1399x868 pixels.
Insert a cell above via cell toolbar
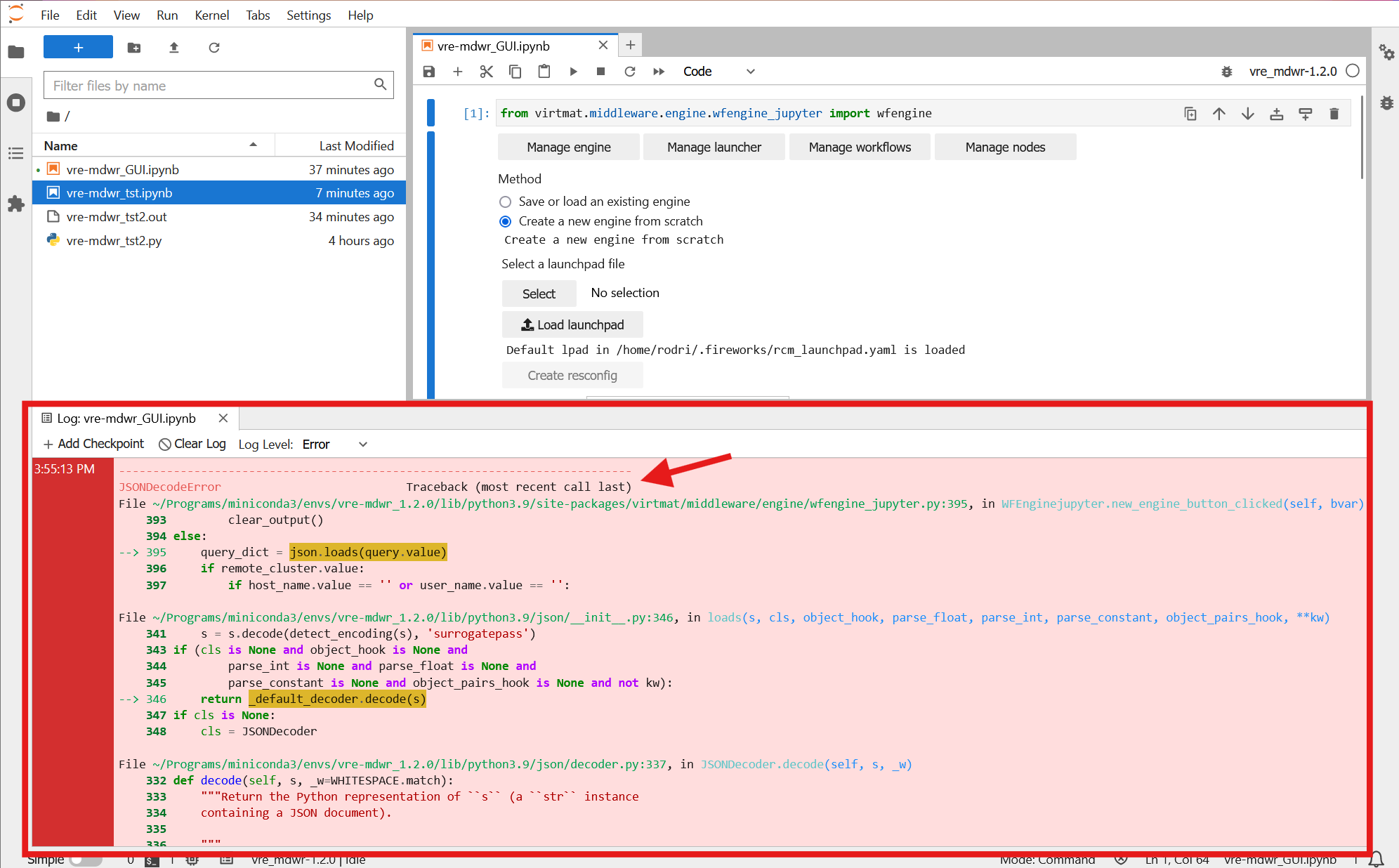tap(1277, 114)
